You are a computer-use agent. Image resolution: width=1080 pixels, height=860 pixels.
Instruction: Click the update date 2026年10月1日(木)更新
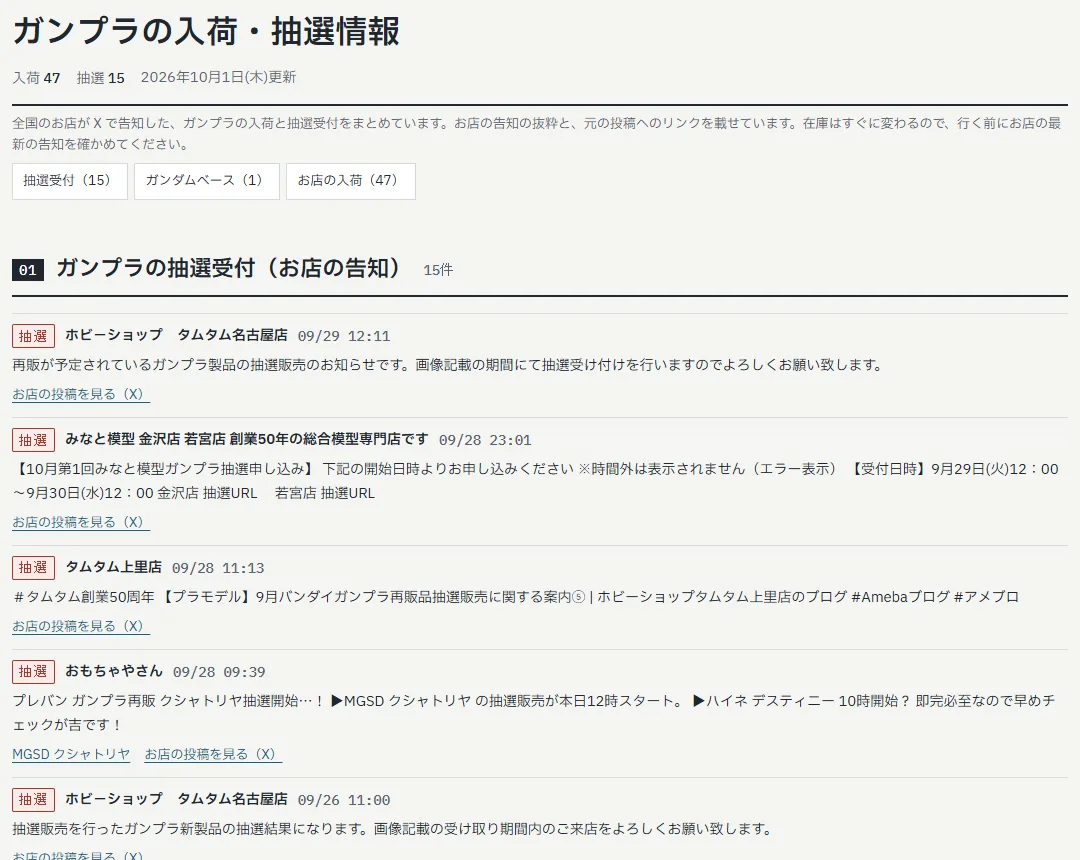[x=218, y=77]
